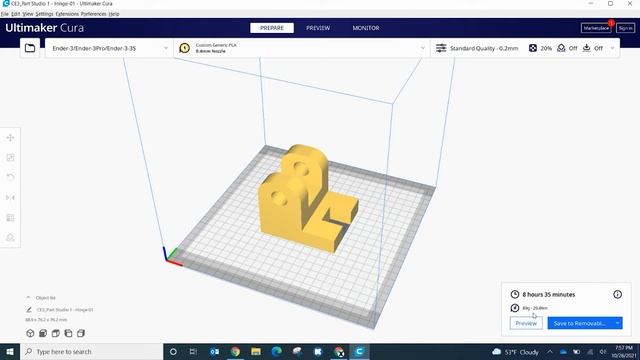Click the Cura icon in taskbar
Viewport: 640px width, 360px height.
pyautogui.click(x=359, y=351)
